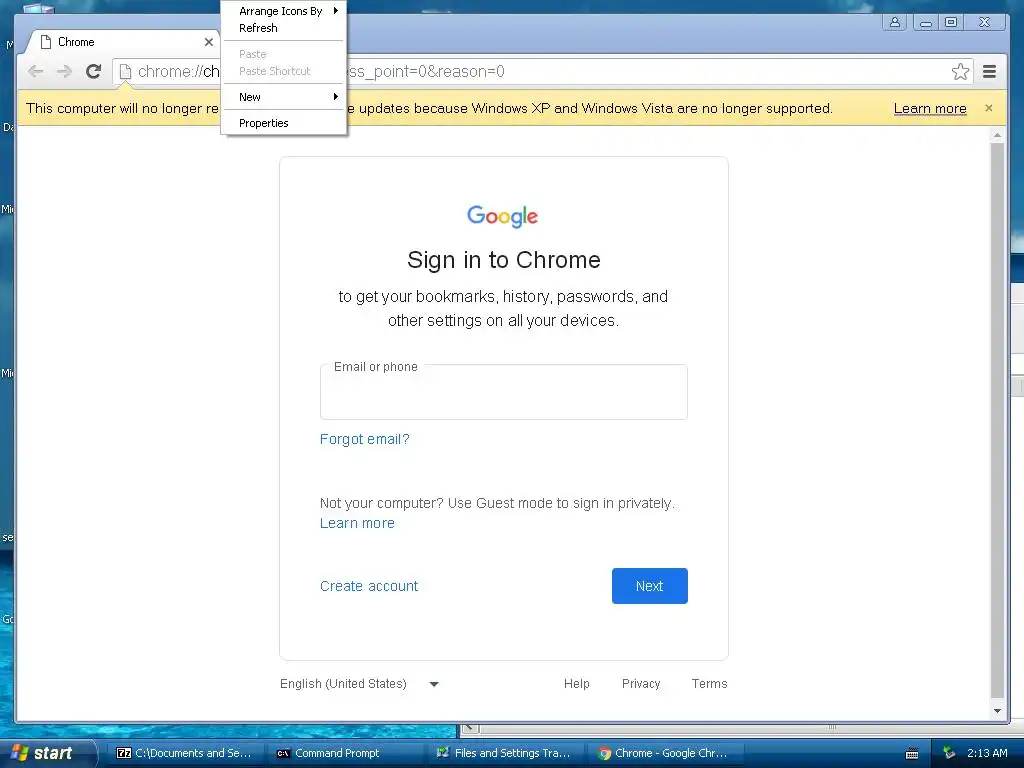Open the Help link in footer

577,684
